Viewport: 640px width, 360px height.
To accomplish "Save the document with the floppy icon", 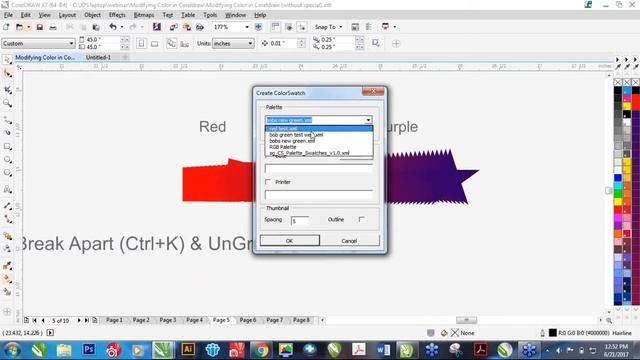I will (40, 27).
